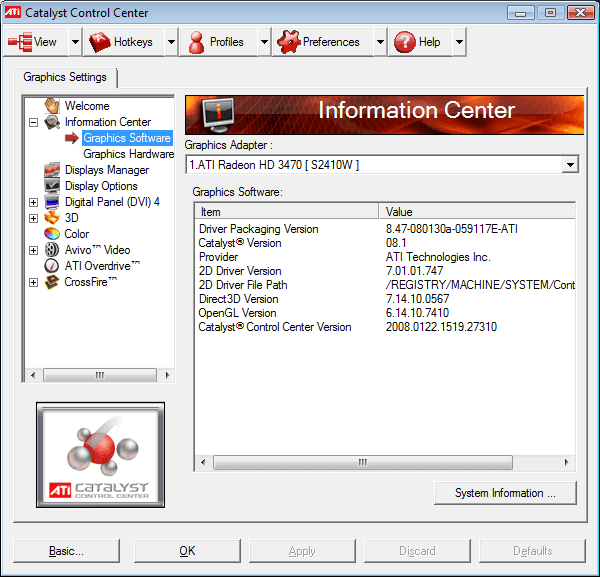Open the Profiles dropdown arrow
Screen dimensions: 600x577
click(x=264, y=42)
